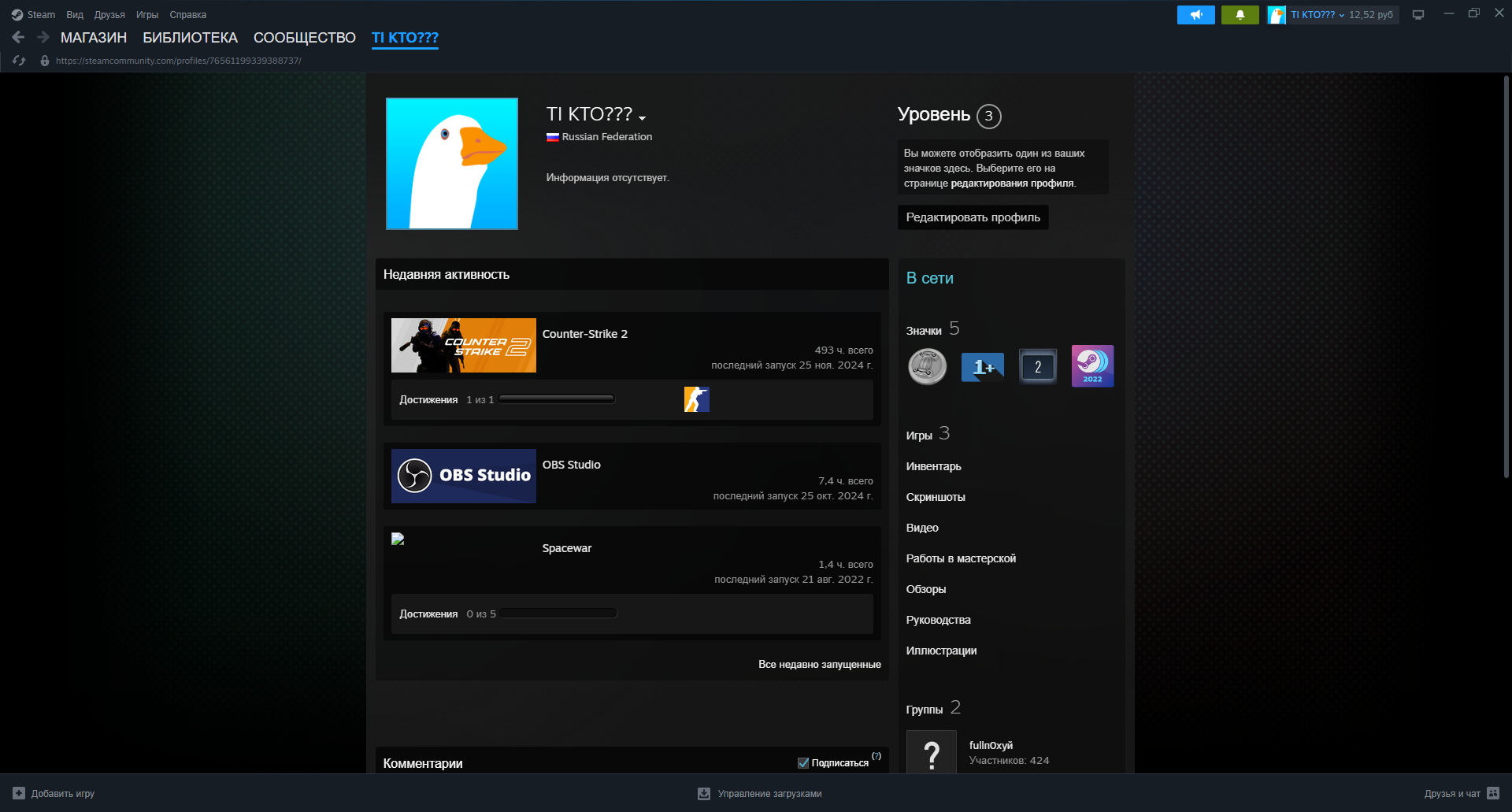Open the Скриншоты link
The width and height of the screenshot is (1512, 812).
pos(936,497)
